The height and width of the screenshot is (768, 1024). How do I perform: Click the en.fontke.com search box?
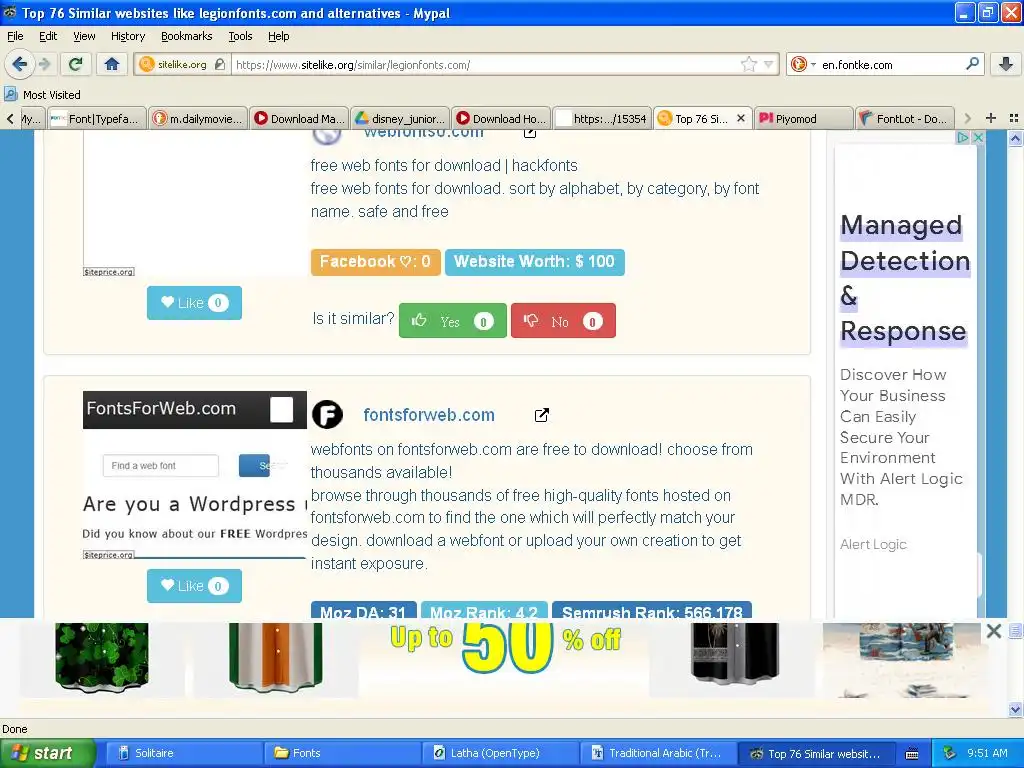coord(891,65)
